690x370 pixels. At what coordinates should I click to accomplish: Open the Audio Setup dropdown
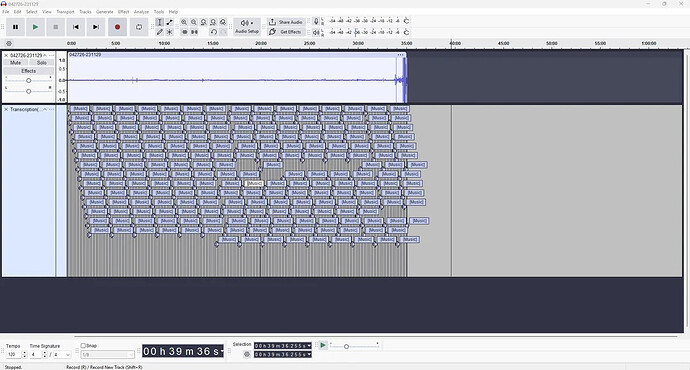pos(247,27)
